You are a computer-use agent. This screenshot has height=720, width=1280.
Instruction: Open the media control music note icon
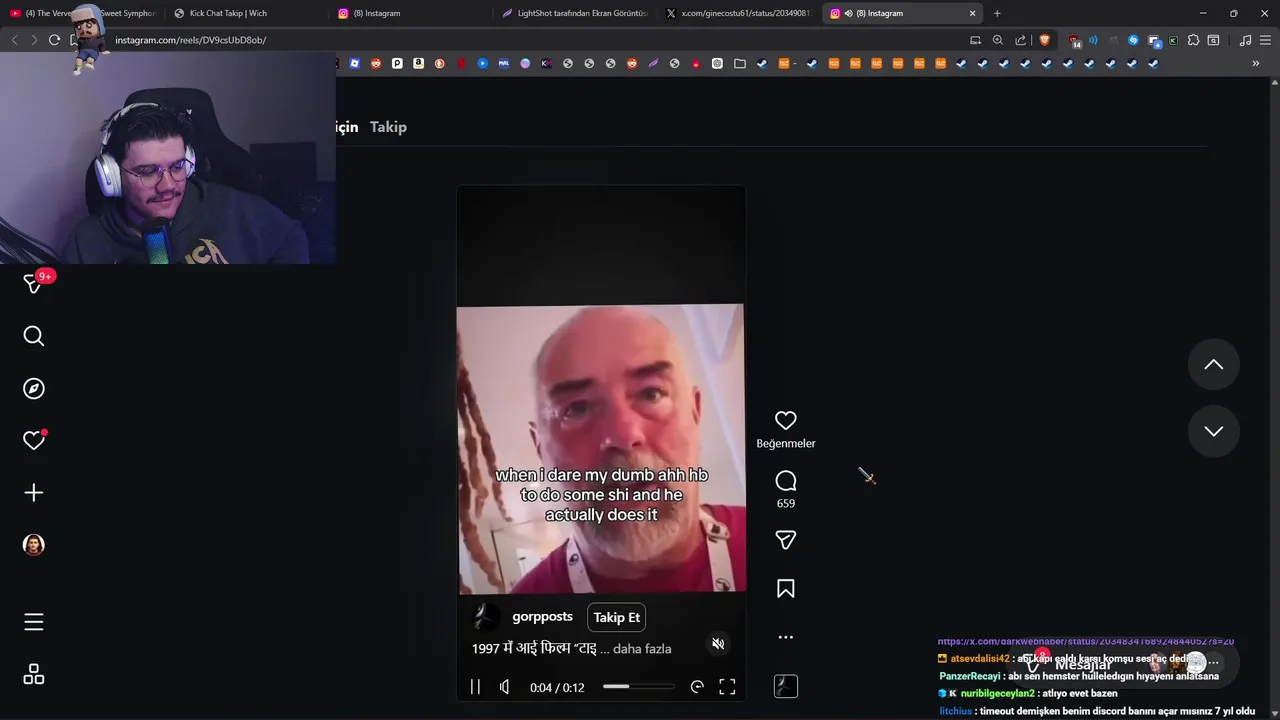1245,40
